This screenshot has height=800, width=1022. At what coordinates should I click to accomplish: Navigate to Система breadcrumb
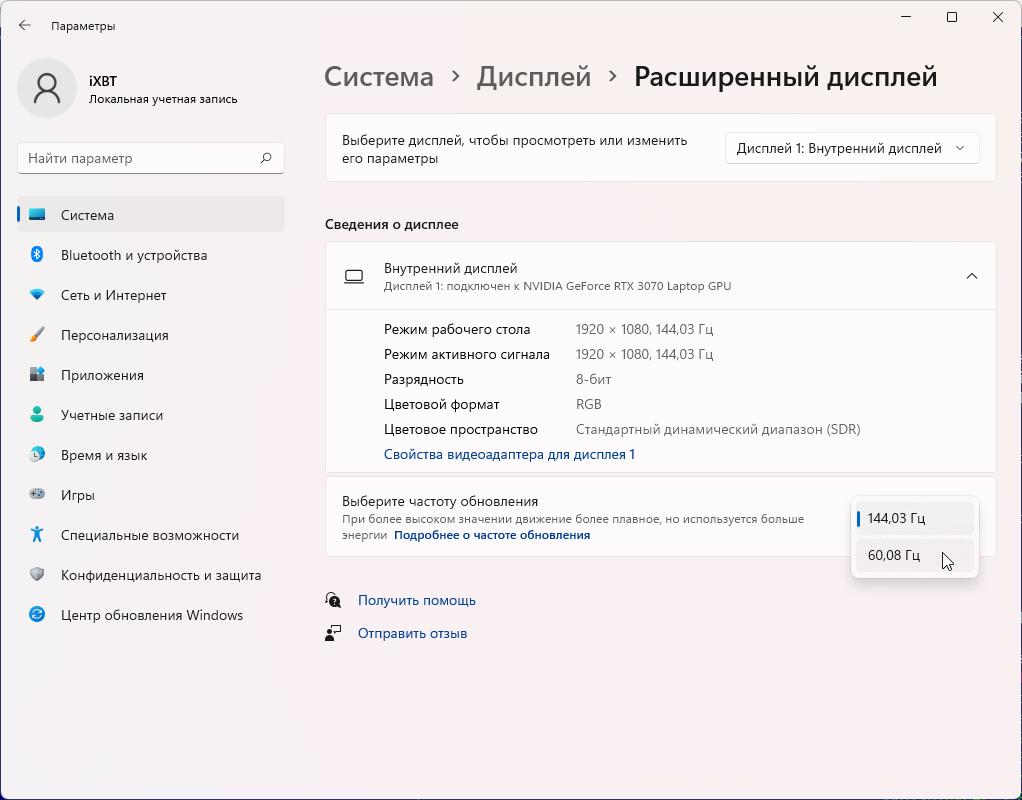coord(379,77)
